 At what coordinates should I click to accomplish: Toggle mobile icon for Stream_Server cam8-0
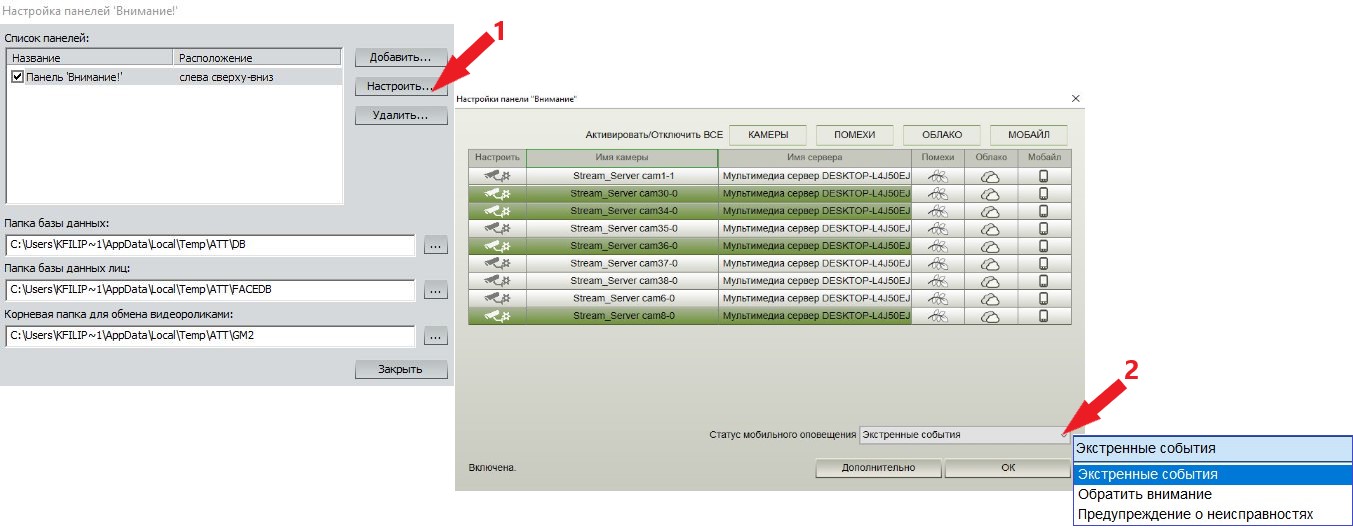1044,316
